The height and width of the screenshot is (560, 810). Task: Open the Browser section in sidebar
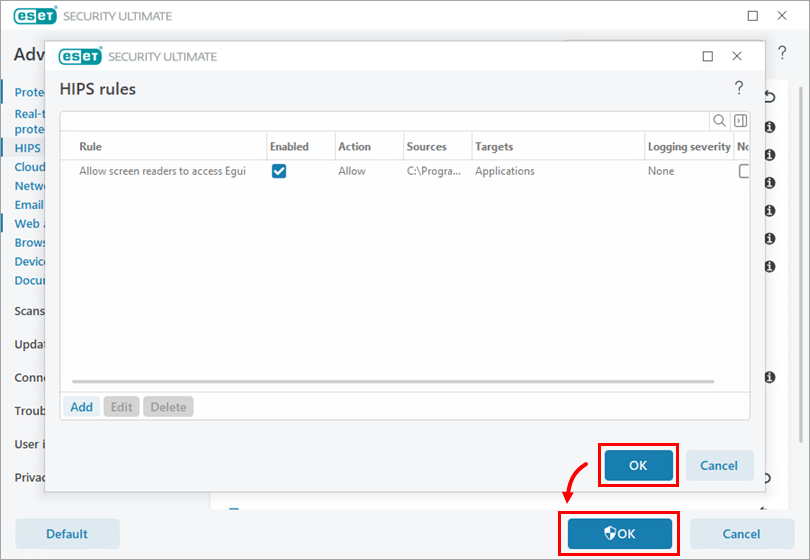[x=29, y=243]
